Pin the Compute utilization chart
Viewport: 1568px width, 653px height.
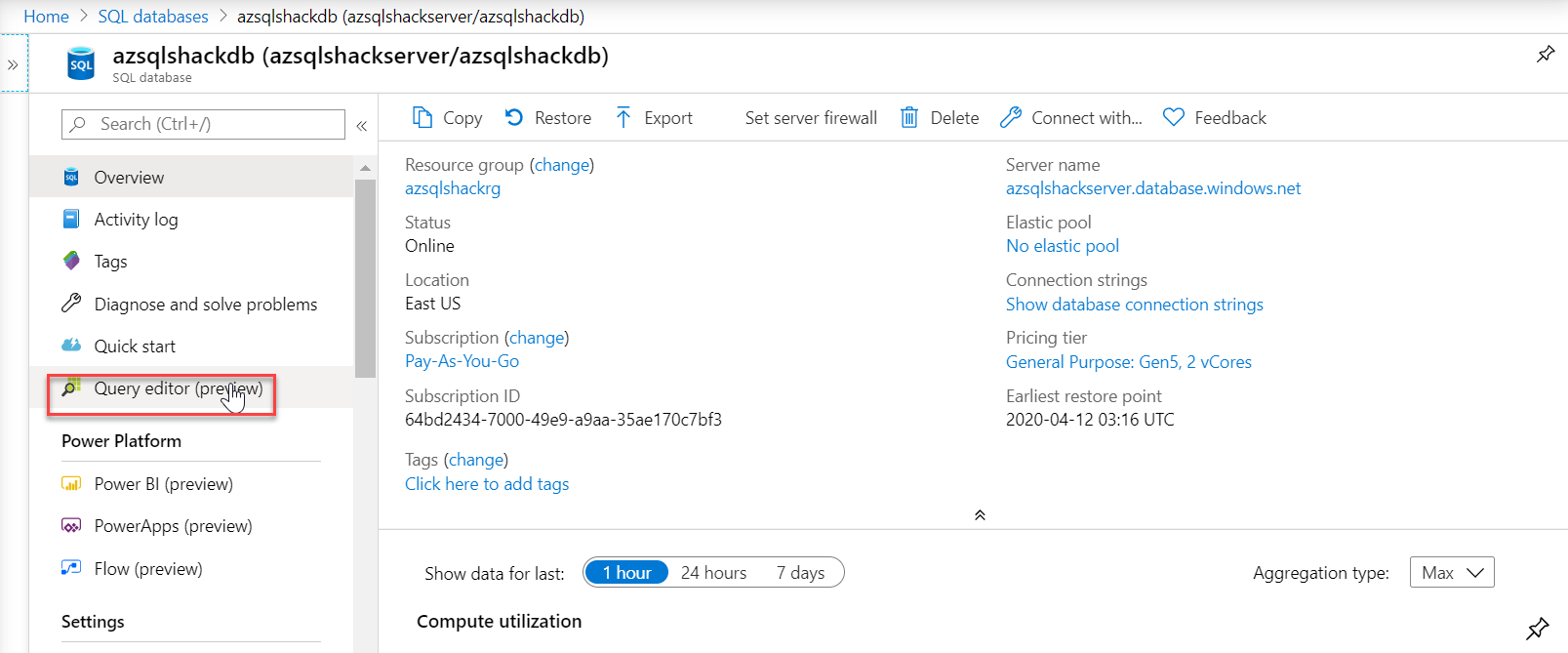tap(1538, 628)
